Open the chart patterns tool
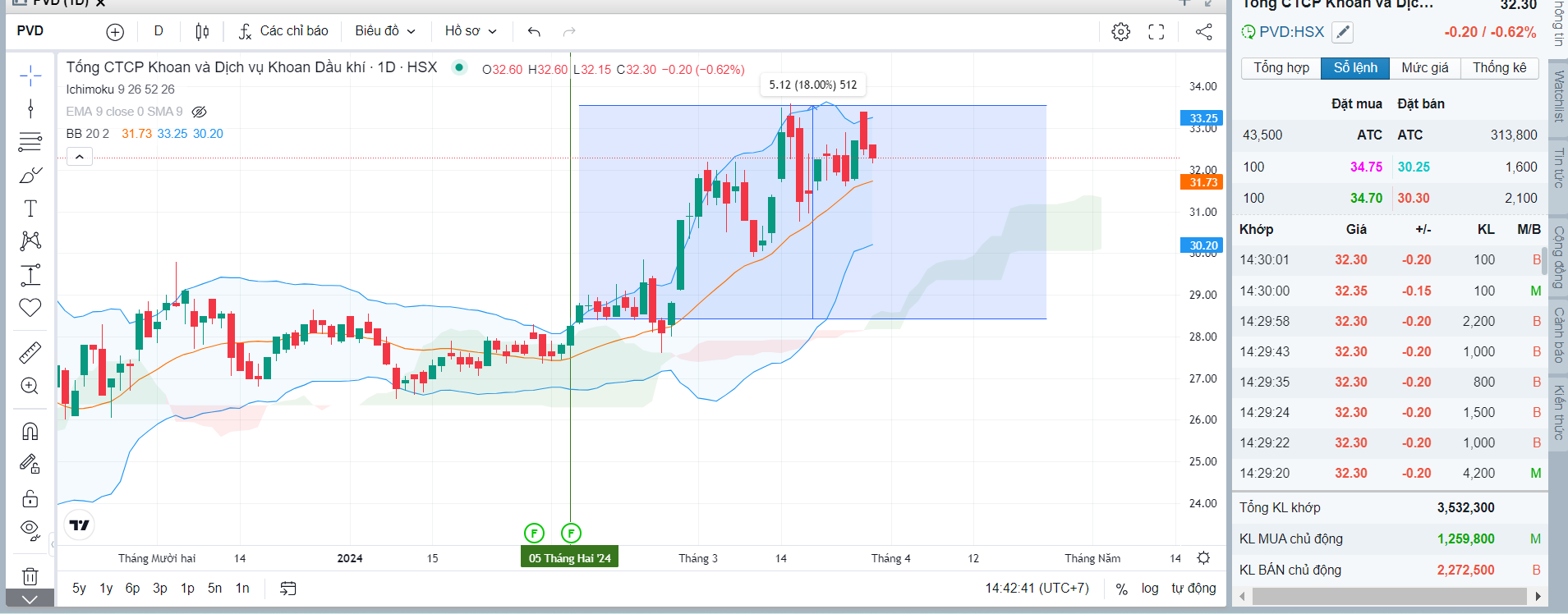1568x614 pixels. tap(30, 241)
